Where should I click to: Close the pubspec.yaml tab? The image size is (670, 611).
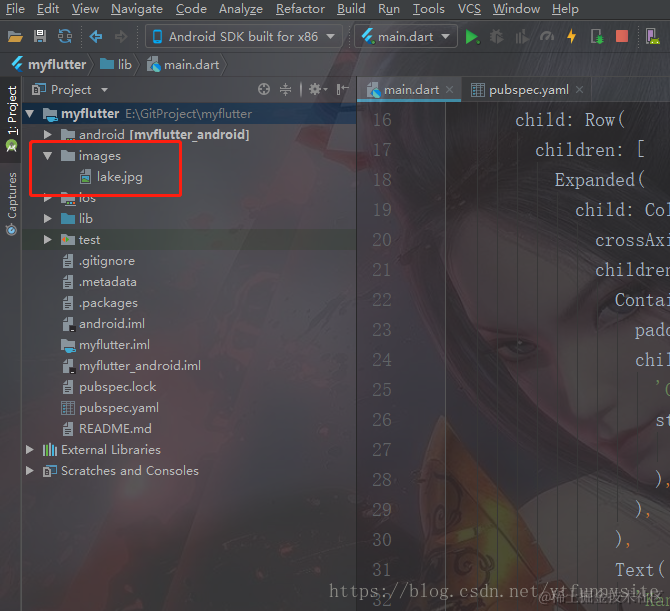tap(579, 90)
